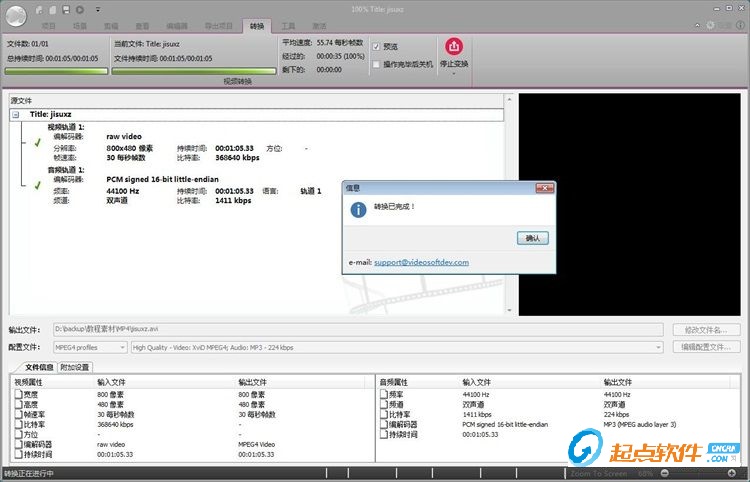Click the page icon beside 高度 row
Screen dimensions: 750x482
pyautogui.click(x=18, y=405)
